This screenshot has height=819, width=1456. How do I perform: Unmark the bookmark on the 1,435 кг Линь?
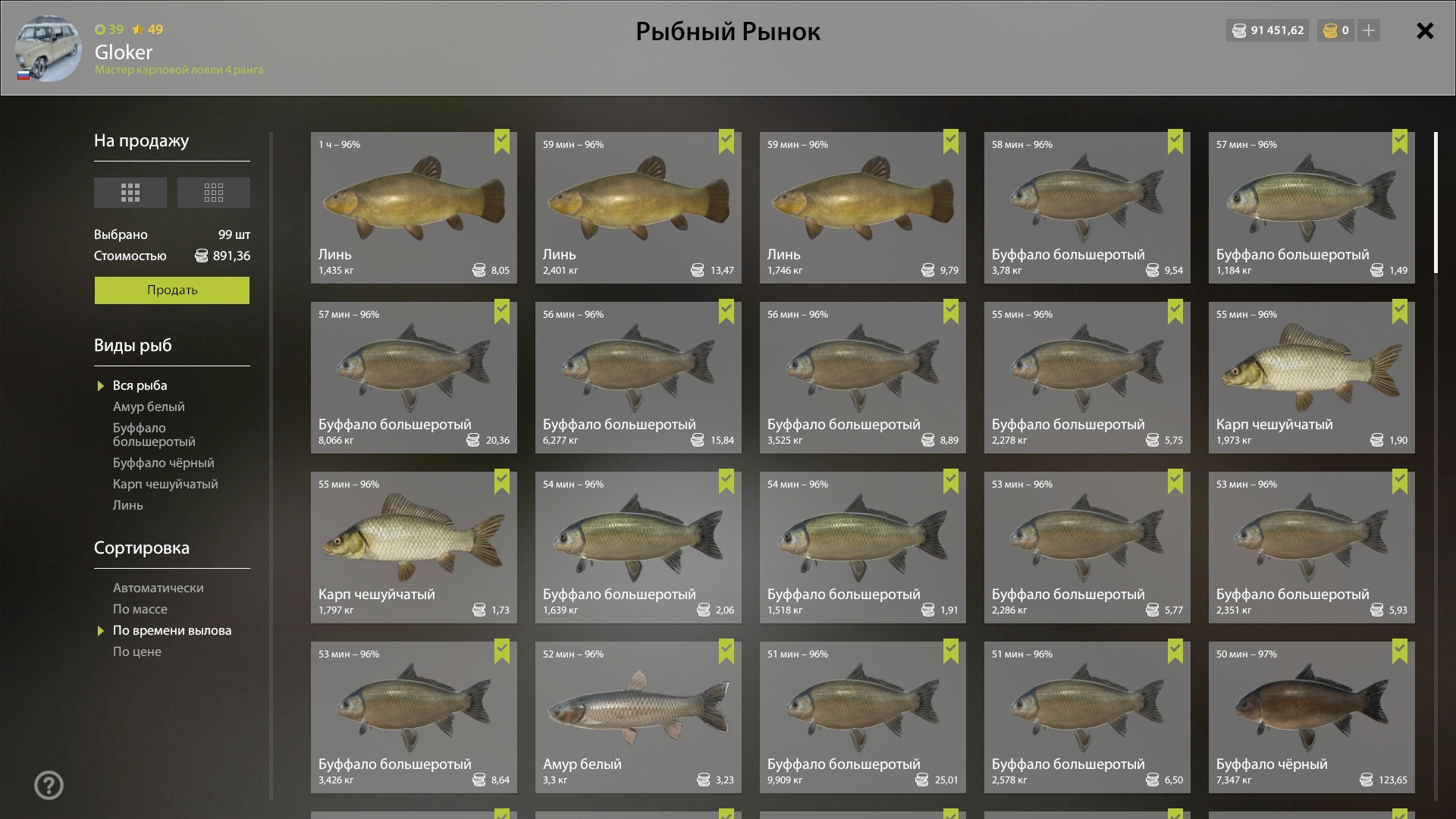pyautogui.click(x=502, y=142)
